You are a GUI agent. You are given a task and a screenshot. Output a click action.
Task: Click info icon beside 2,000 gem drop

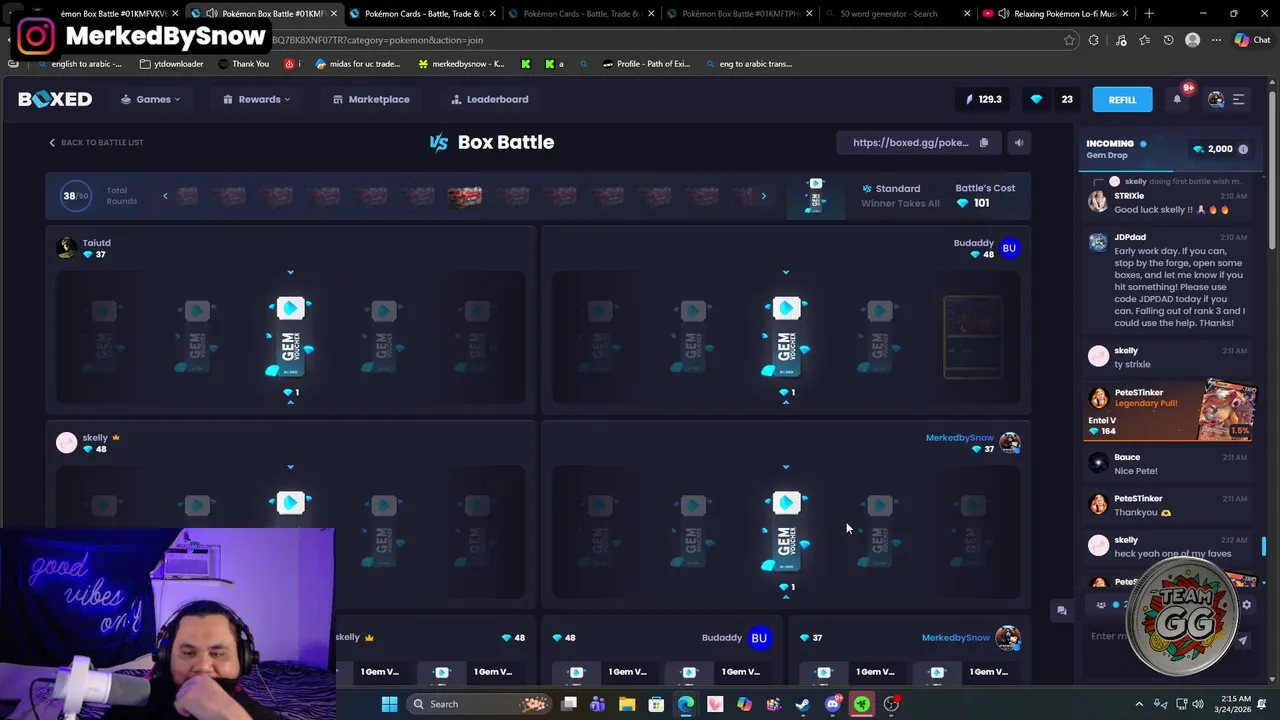point(1243,149)
